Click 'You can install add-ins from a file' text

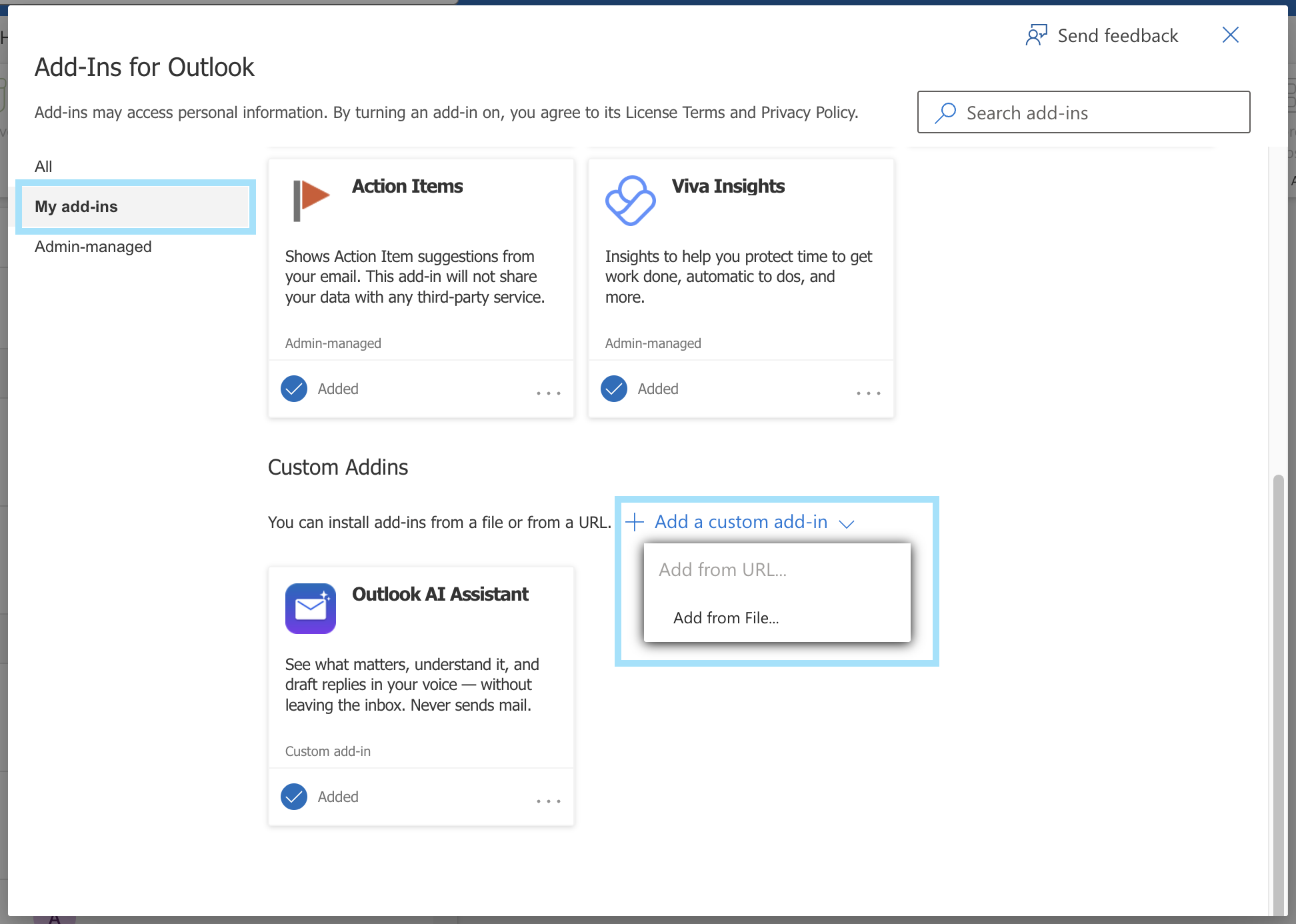click(439, 523)
